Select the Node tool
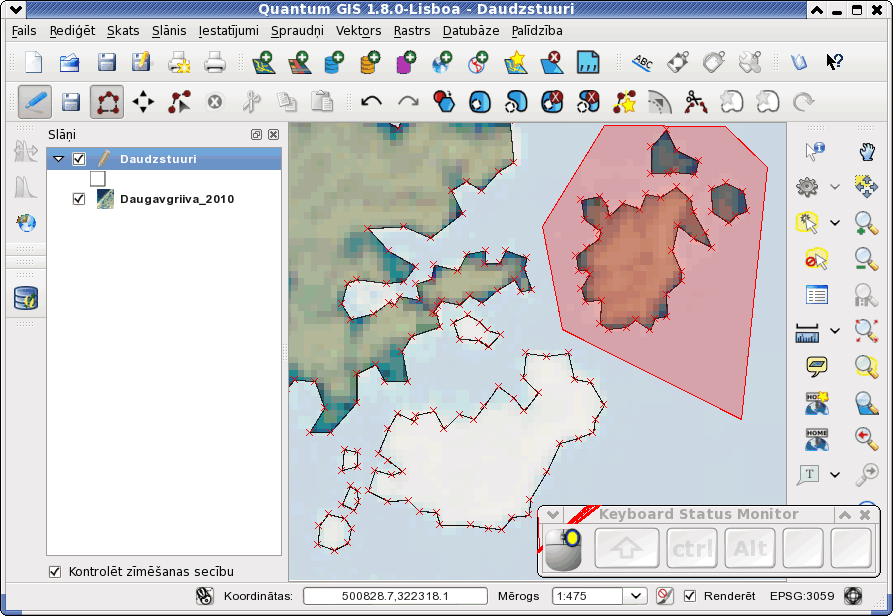The width and height of the screenshot is (893, 616). pos(179,102)
